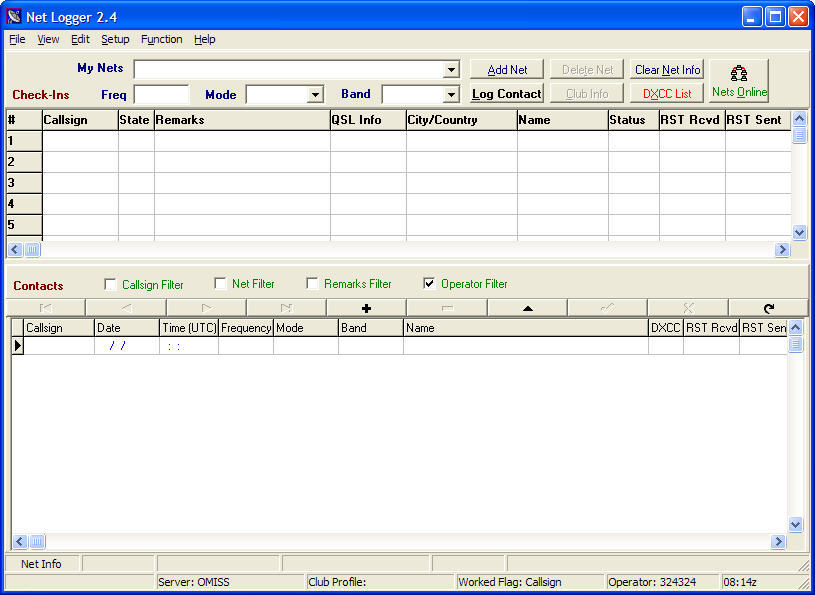Click the Remarks column header

pos(242,120)
